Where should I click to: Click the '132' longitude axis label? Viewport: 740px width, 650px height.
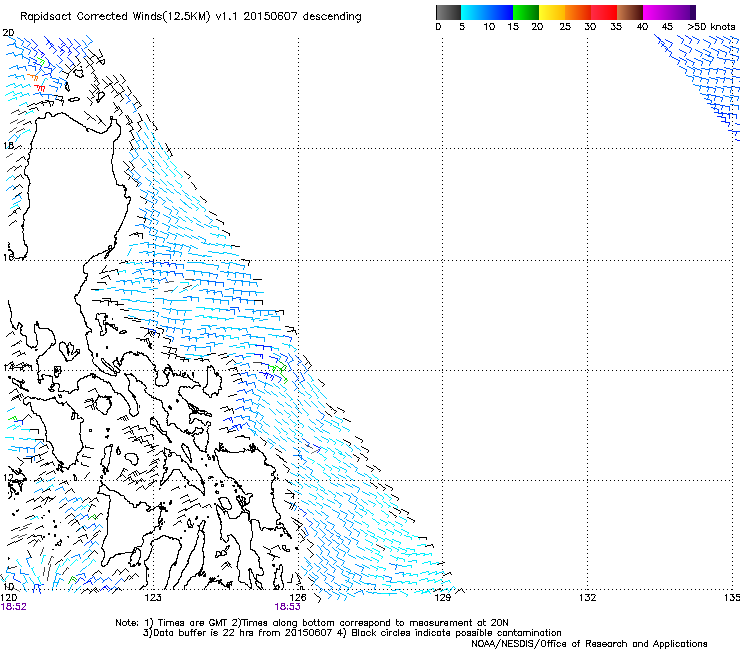click(587, 598)
